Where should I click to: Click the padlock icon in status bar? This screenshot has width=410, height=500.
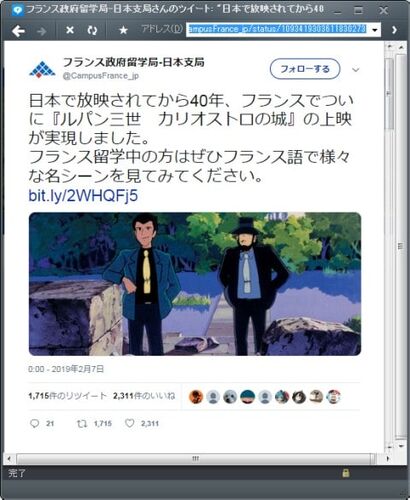point(346,473)
